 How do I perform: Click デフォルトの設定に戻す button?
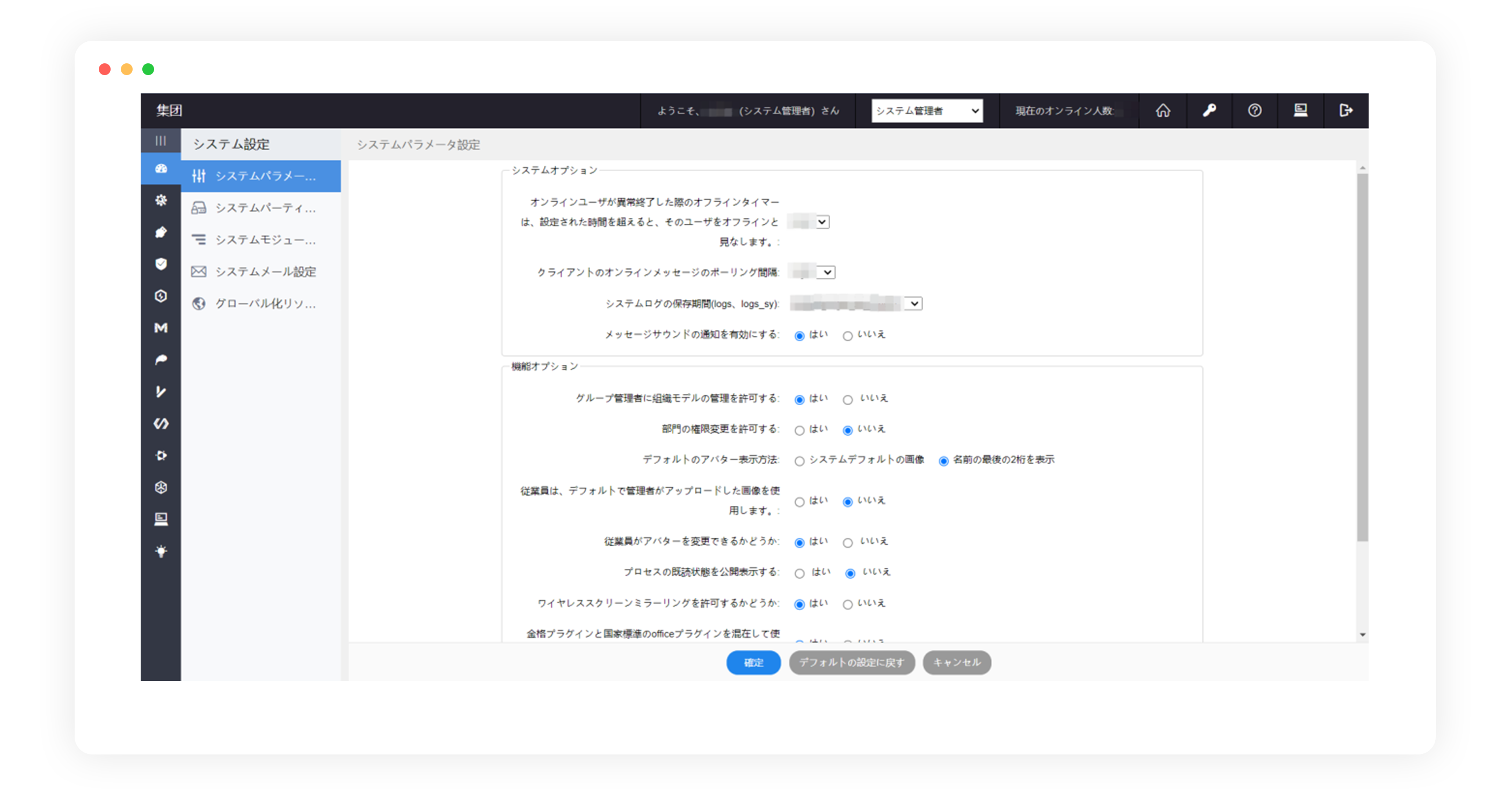tap(851, 662)
